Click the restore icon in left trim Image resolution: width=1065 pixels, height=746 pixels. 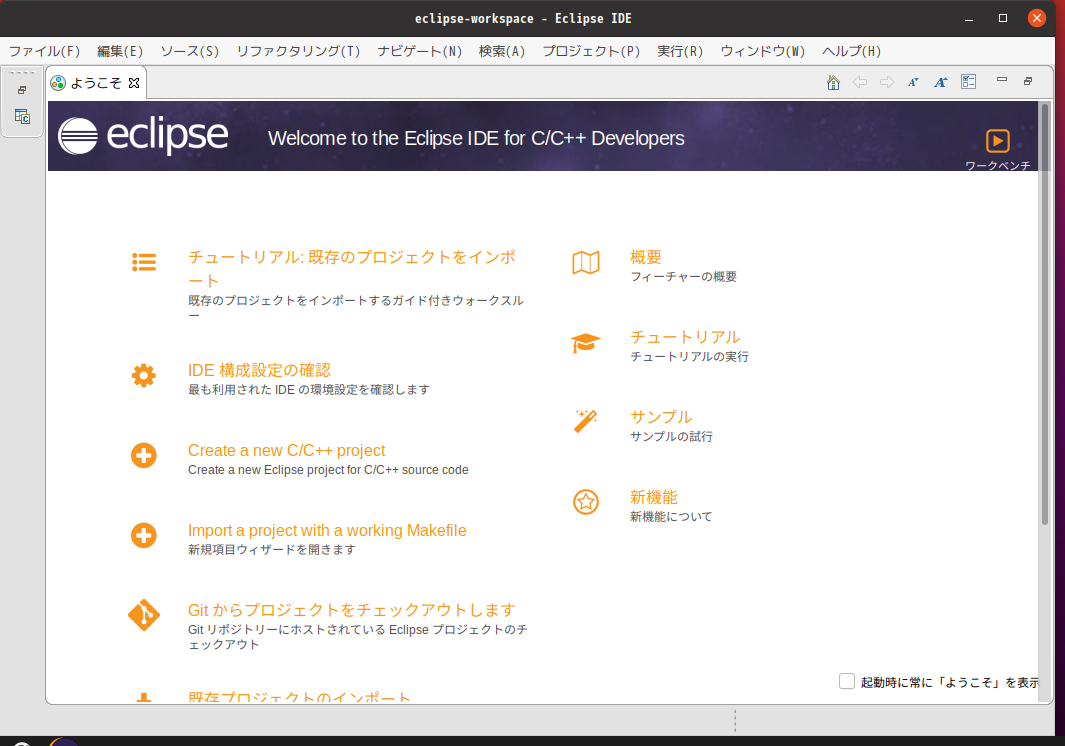tap(22, 90)
